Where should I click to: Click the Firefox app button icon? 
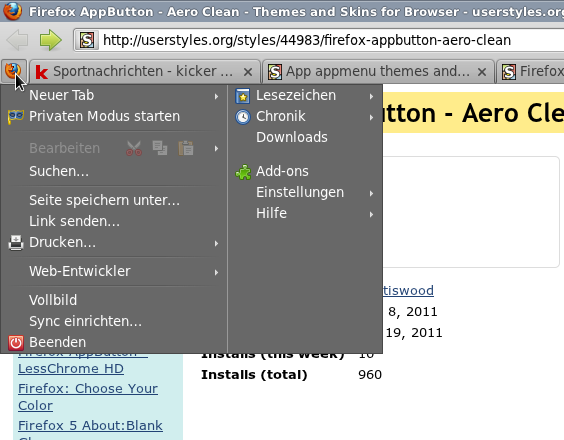click(13, 71)
